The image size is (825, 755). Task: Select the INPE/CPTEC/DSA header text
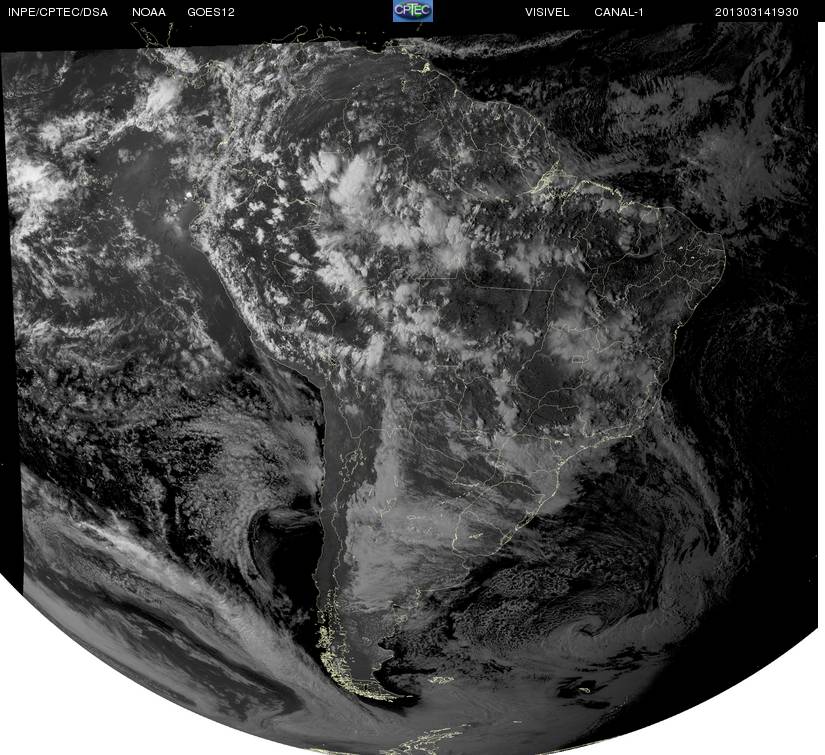click(x=58, y=12)
